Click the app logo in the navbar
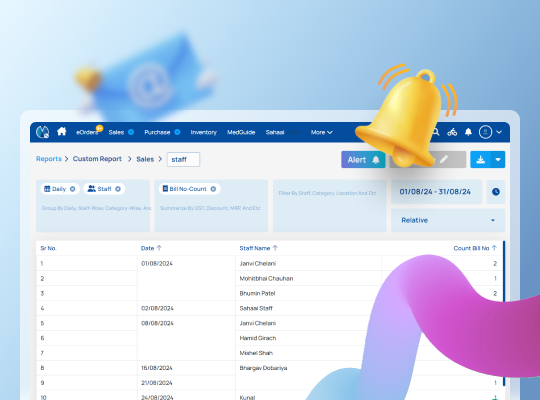540x400 pixels. point(42,132)
